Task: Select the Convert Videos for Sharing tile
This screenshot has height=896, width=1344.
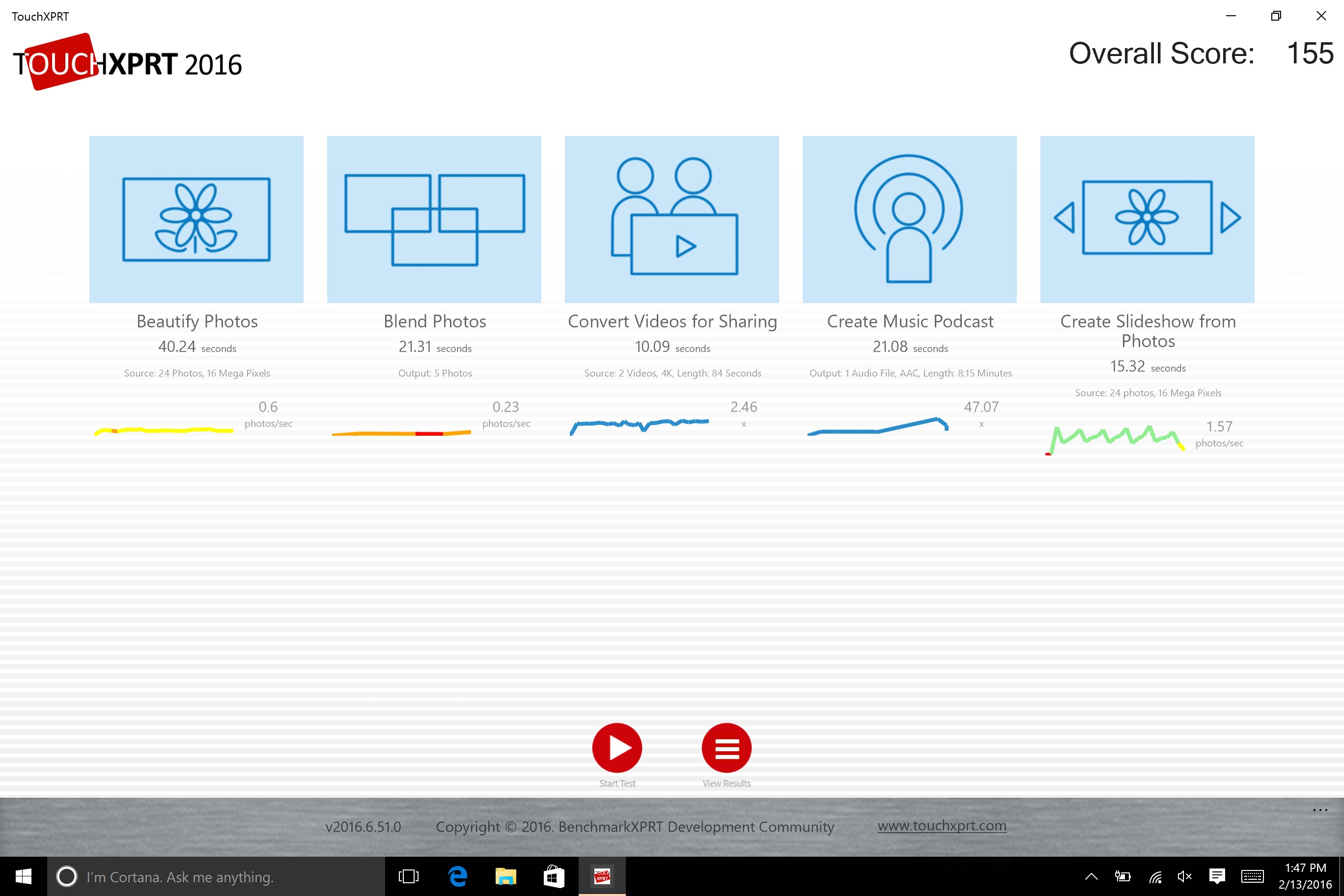Action: click(672, 220)
